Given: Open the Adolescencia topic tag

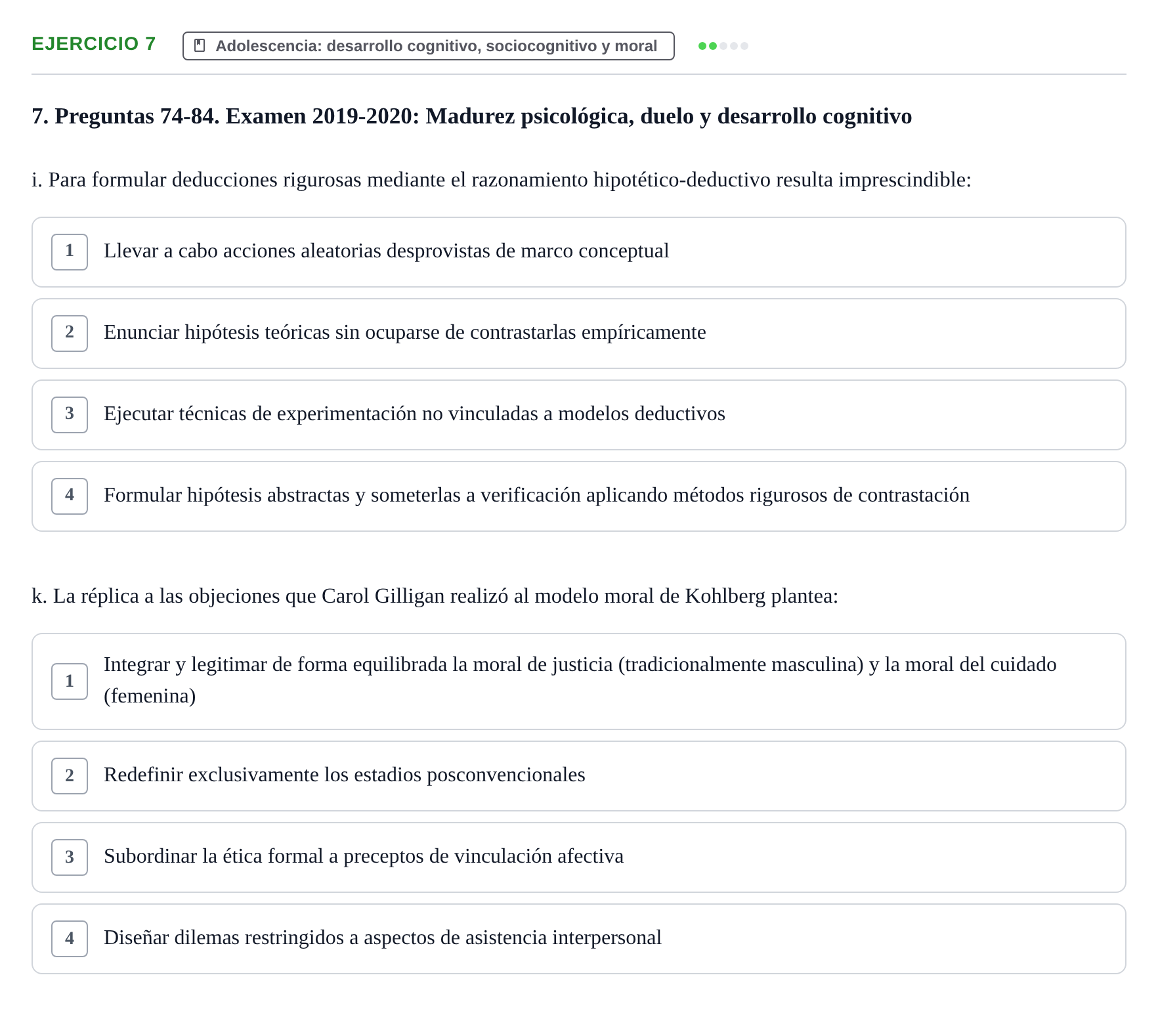Looking at the screenshot, I should pyautogui.click(x=428, y=46).
